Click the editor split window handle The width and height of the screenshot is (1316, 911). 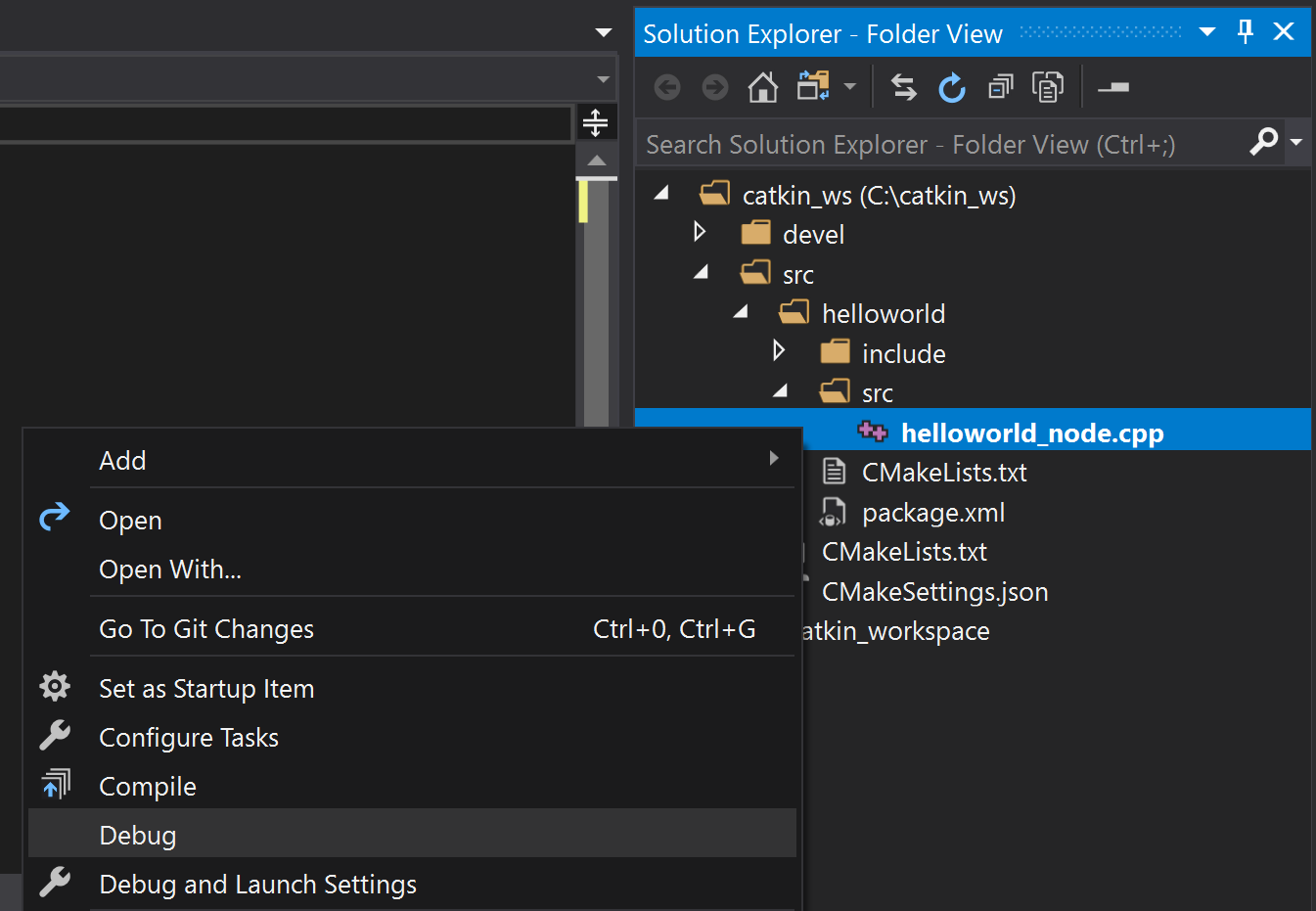tap(596, 123)
